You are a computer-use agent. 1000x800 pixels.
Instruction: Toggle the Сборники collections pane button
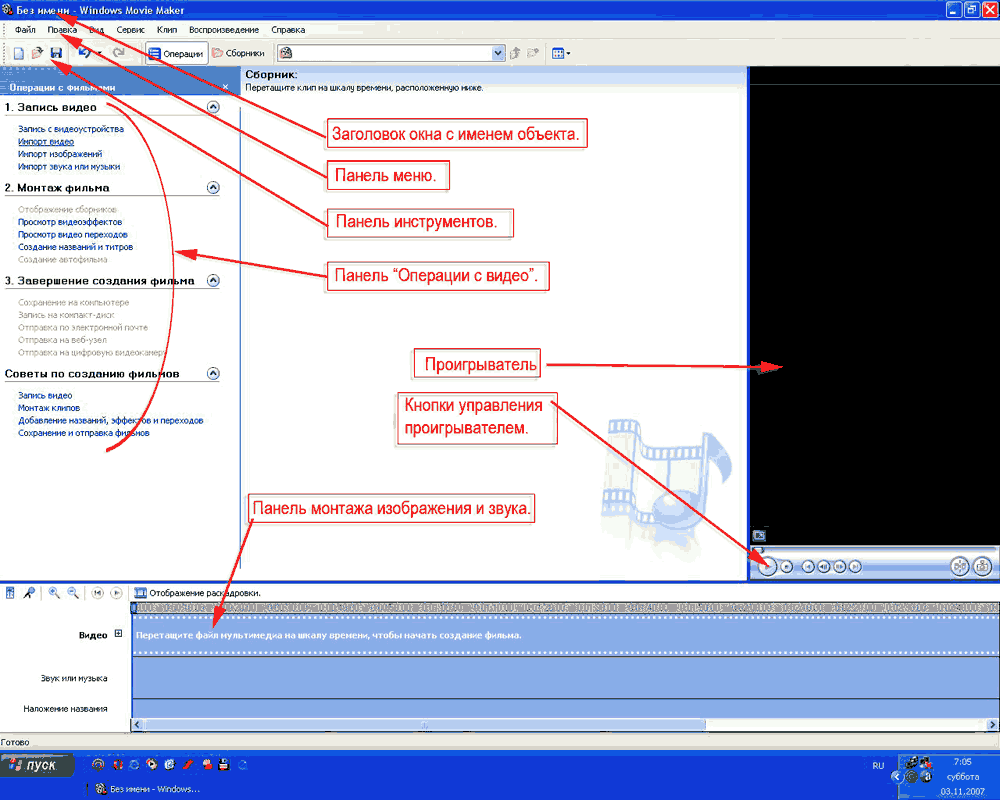tap(239, 54)
